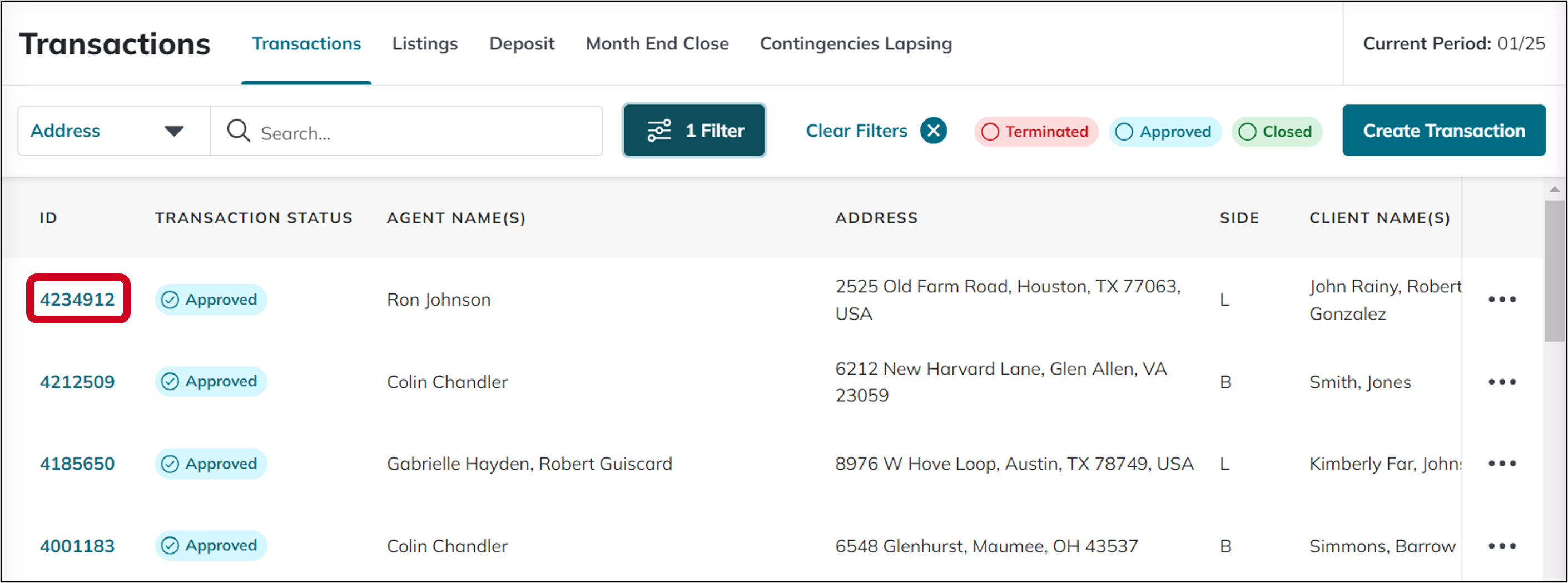Click the X icon beside Clear Filters
1568x583 pixels.
(933, 130)
